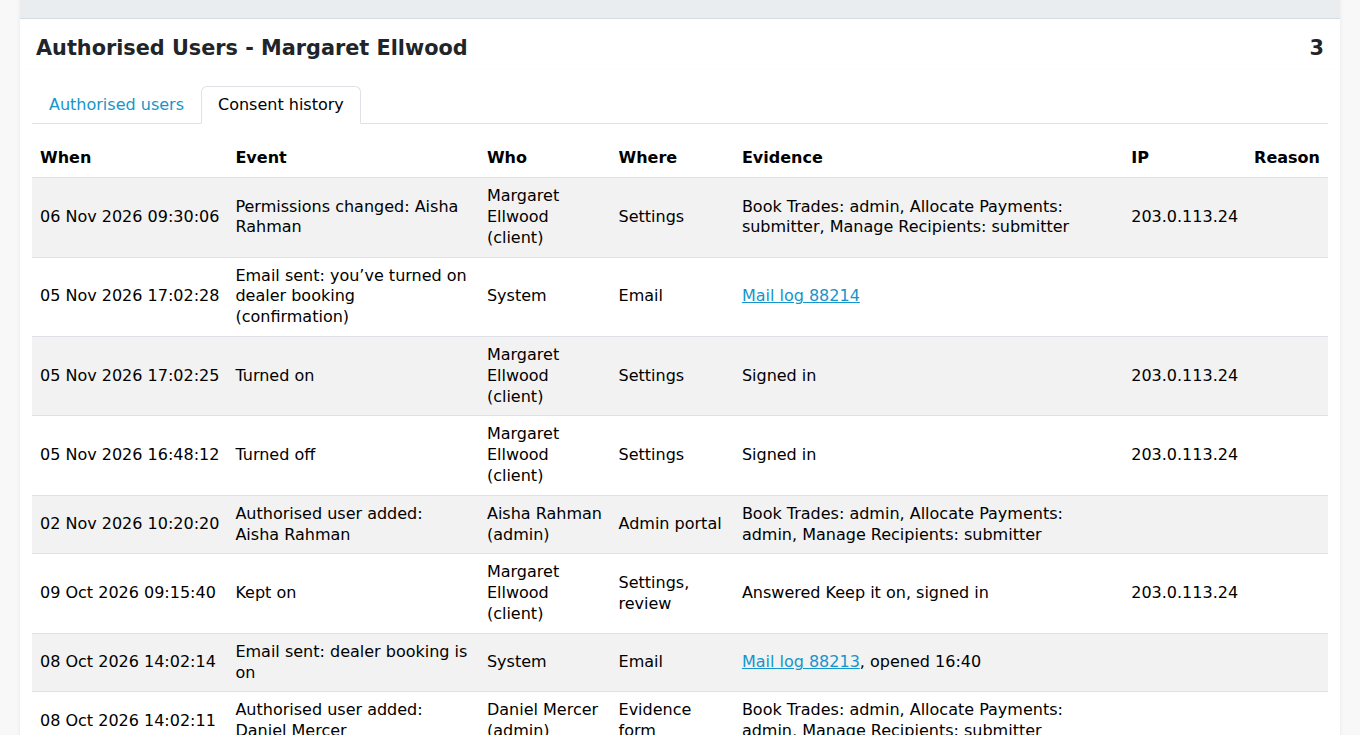Click 'Authorised user added: Aisha Rahman' event
Image resolution: width=1360 pixels, height=735 pixels.
point(329,524)
